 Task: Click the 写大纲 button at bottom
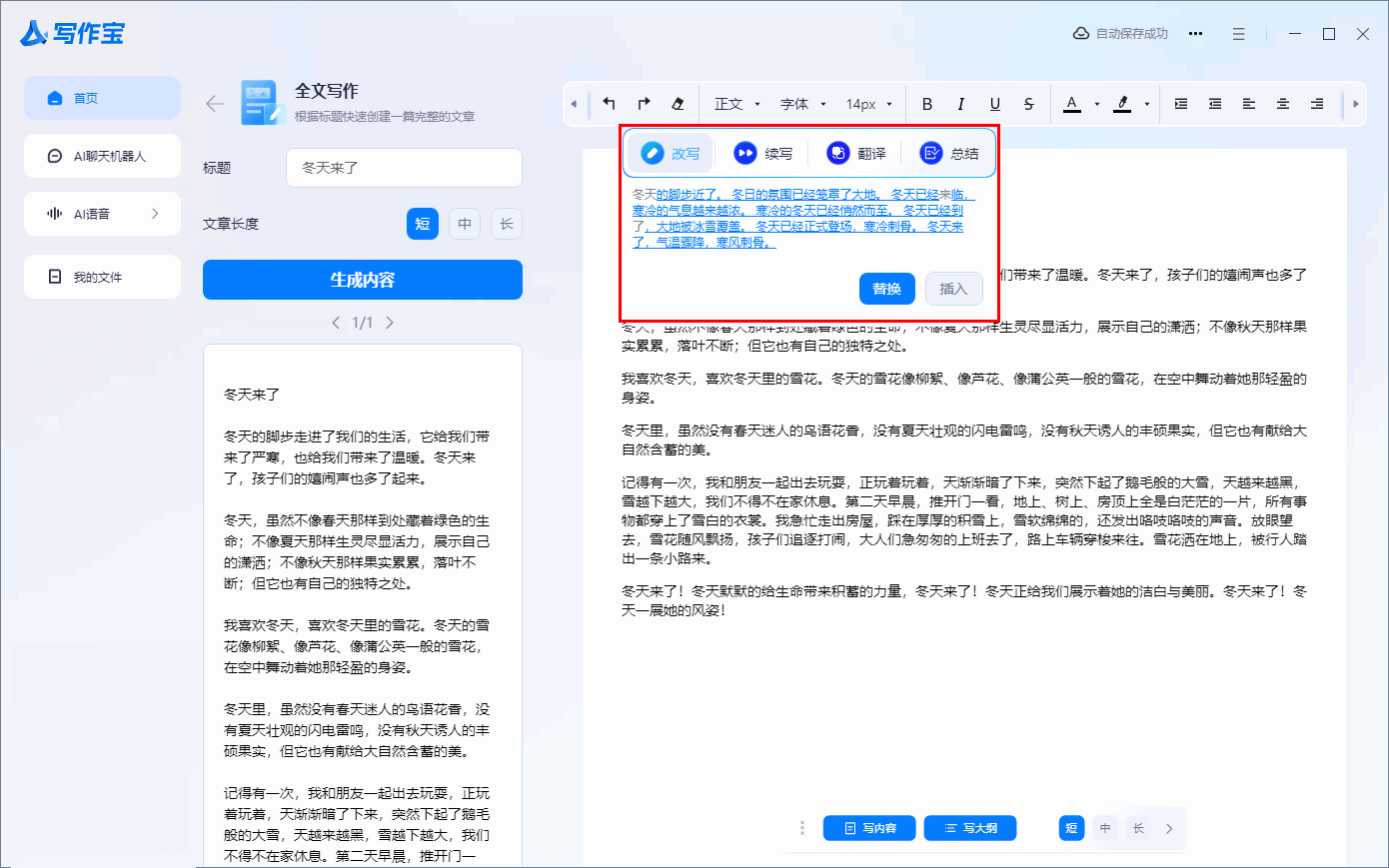970,828
